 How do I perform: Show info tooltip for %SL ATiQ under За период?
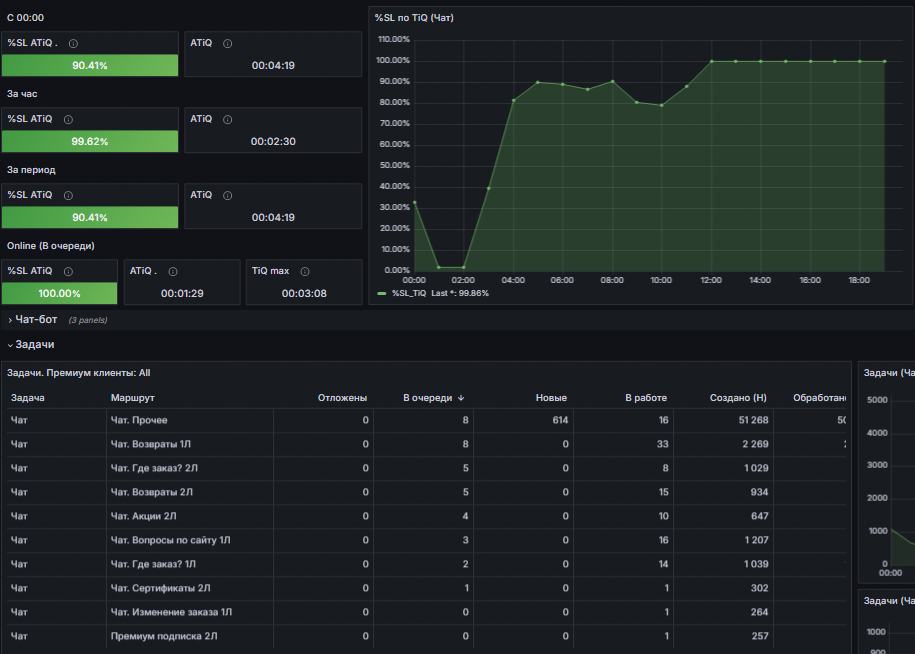pyautogui.click(x=68, y=195)
